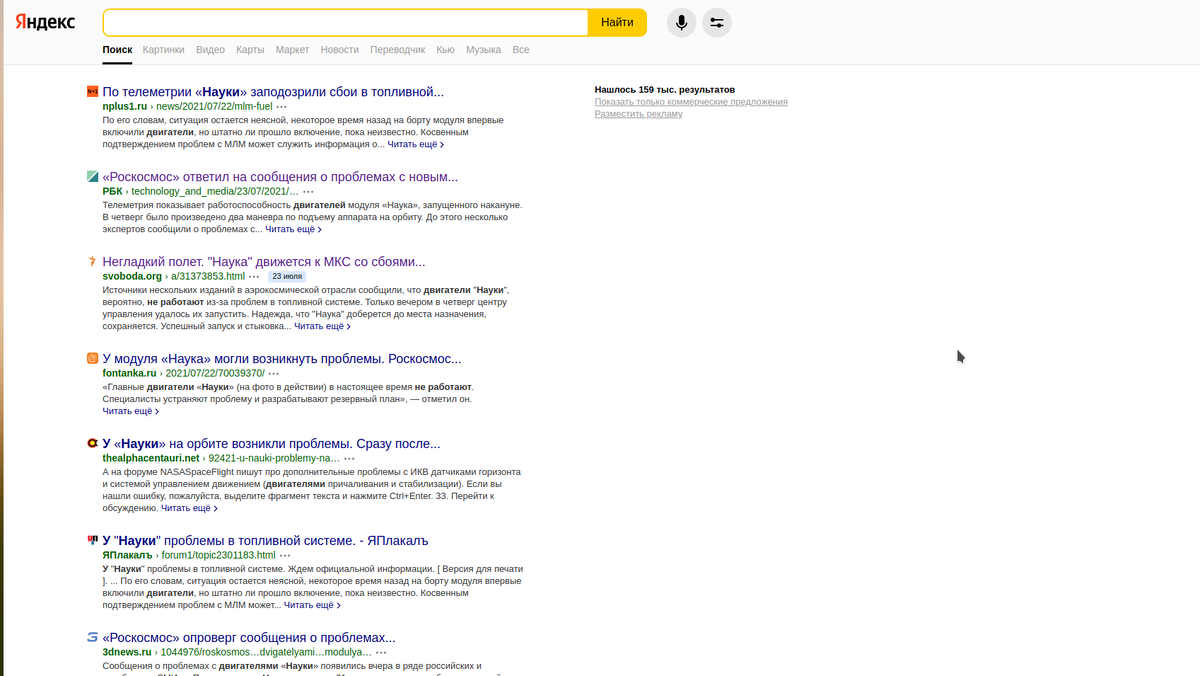Click 'Разместить рекламу' link
The width and height of the screenshot is (1200, 676).
(638, 114)
